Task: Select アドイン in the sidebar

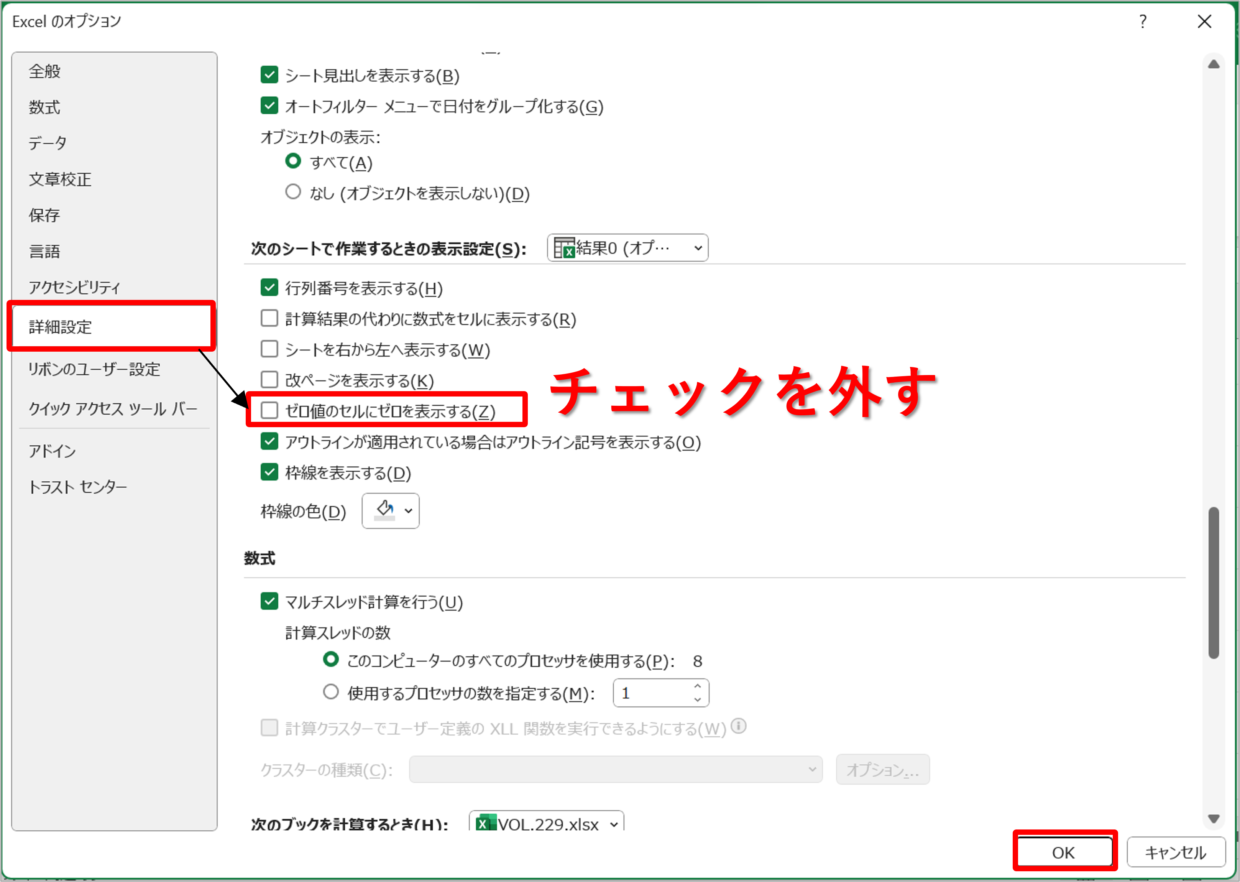Action: click(x=53, y=451)
